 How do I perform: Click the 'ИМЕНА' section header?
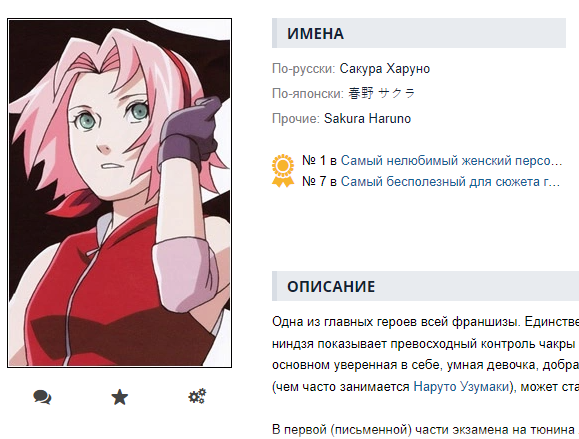[x=419, y=33]
